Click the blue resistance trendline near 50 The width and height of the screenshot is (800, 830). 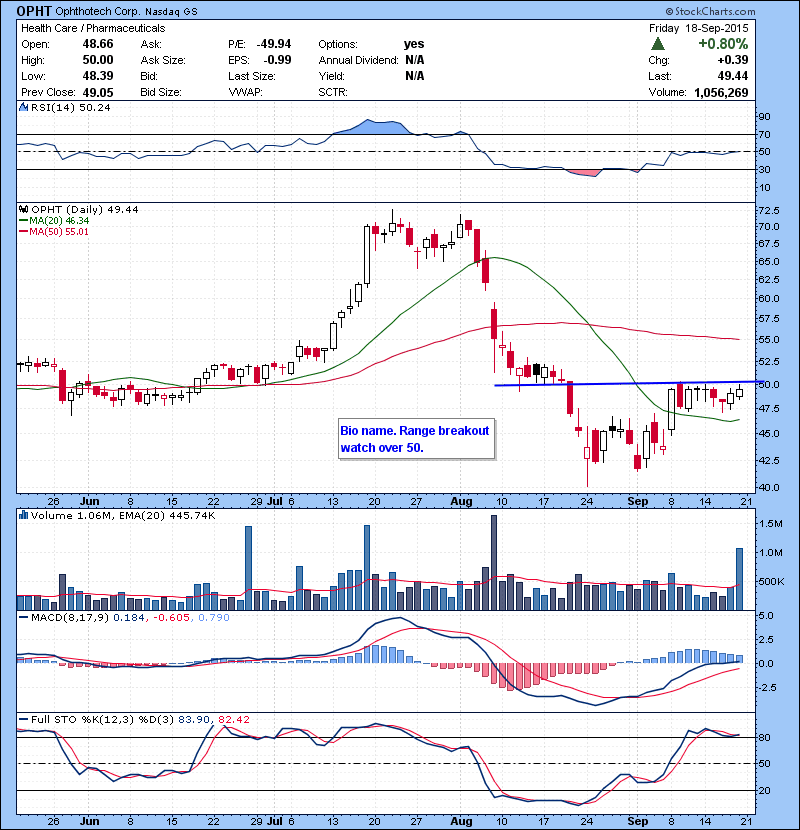click(628, 383)
